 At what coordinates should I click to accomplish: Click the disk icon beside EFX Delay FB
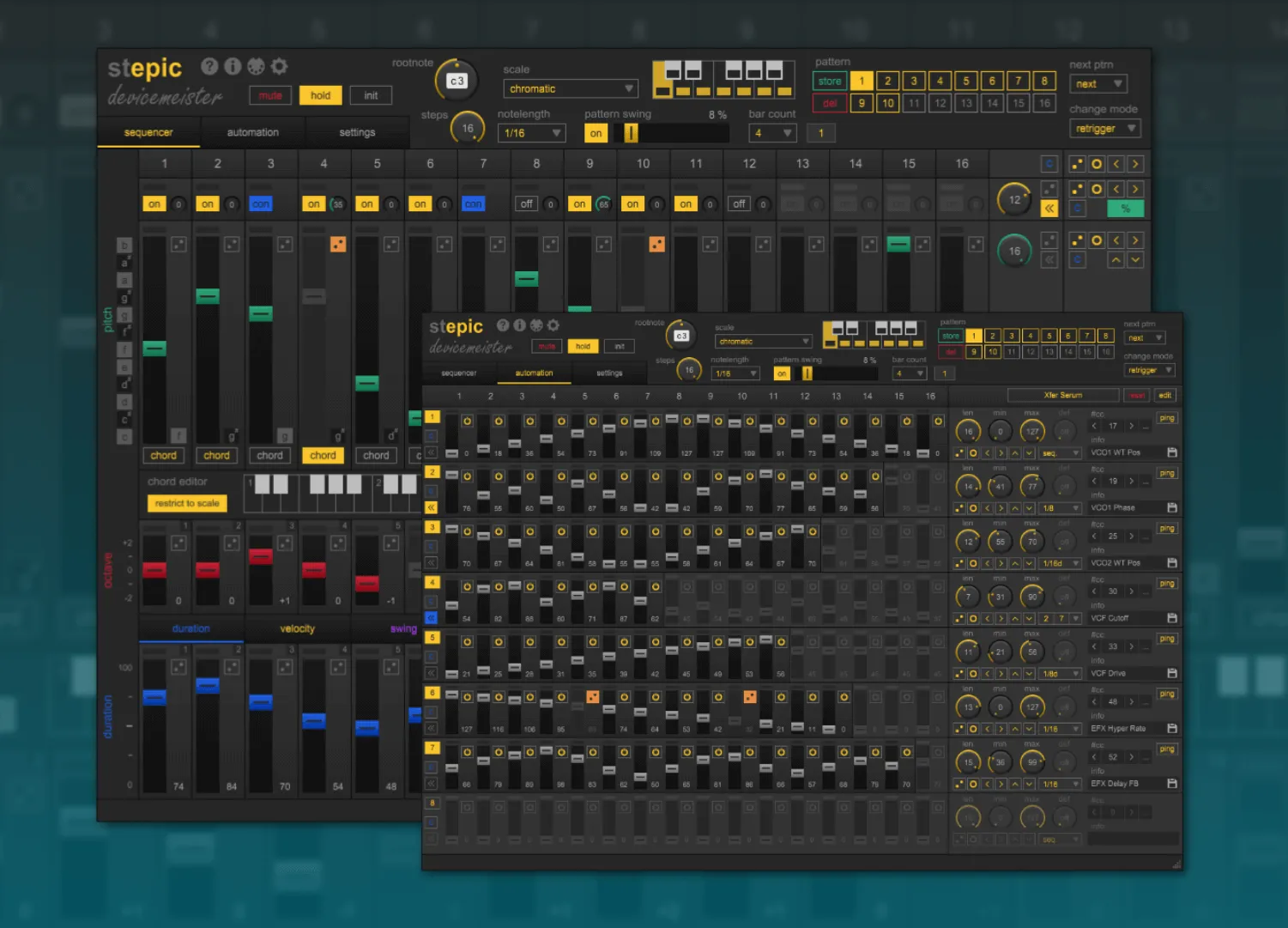click(1172, 784)
